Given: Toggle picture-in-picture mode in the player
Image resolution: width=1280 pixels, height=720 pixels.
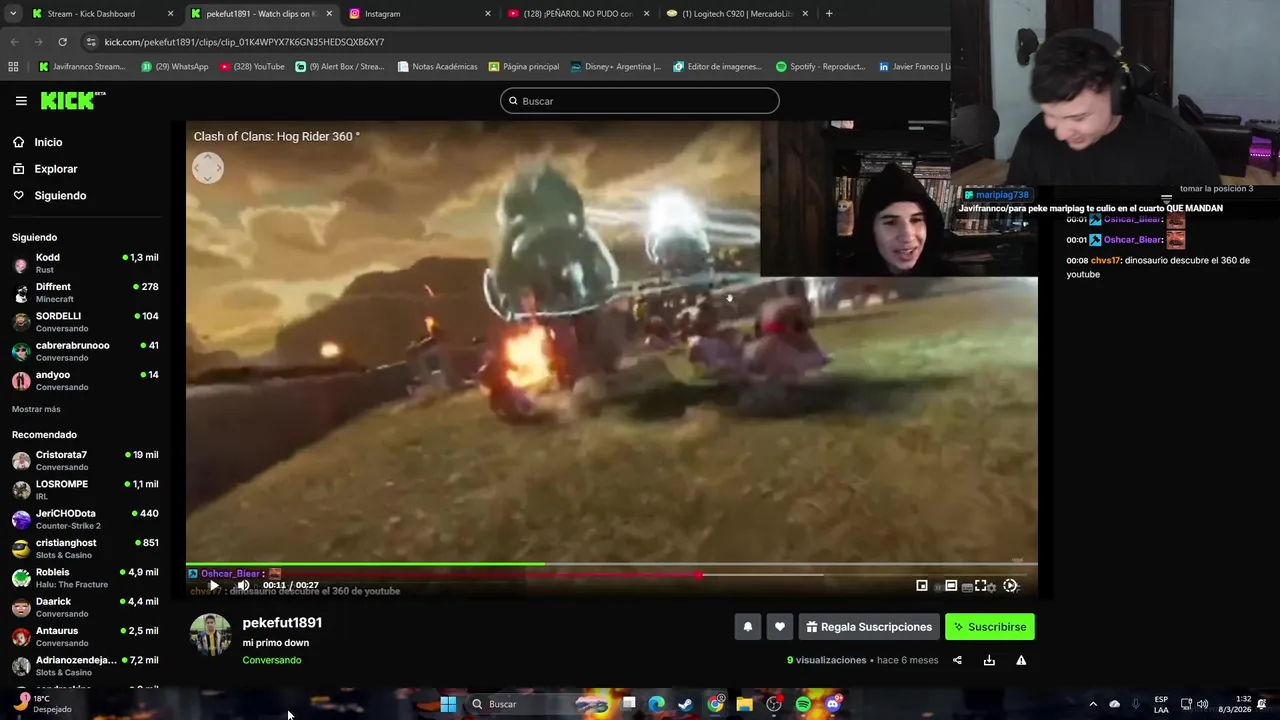Looking at the screenshot, I should coord(922,586).
